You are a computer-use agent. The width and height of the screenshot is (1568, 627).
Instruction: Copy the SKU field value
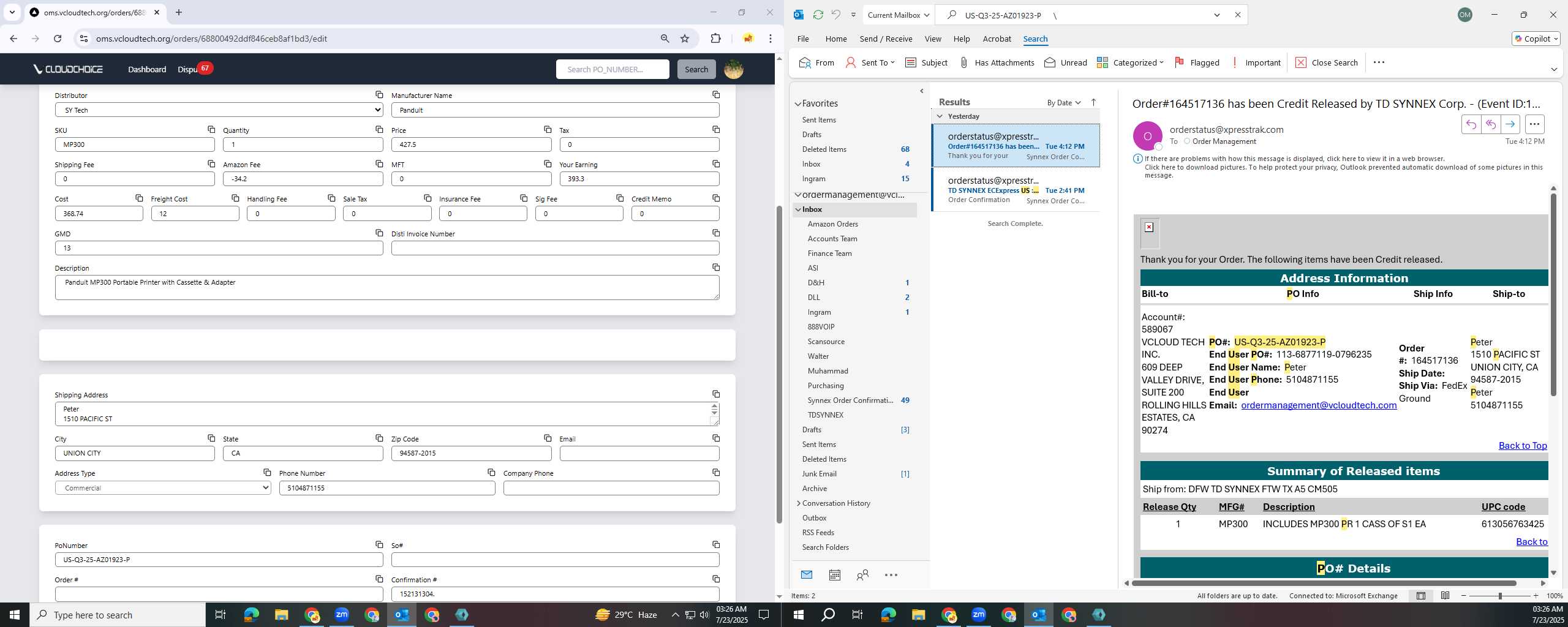coord(211,130)
